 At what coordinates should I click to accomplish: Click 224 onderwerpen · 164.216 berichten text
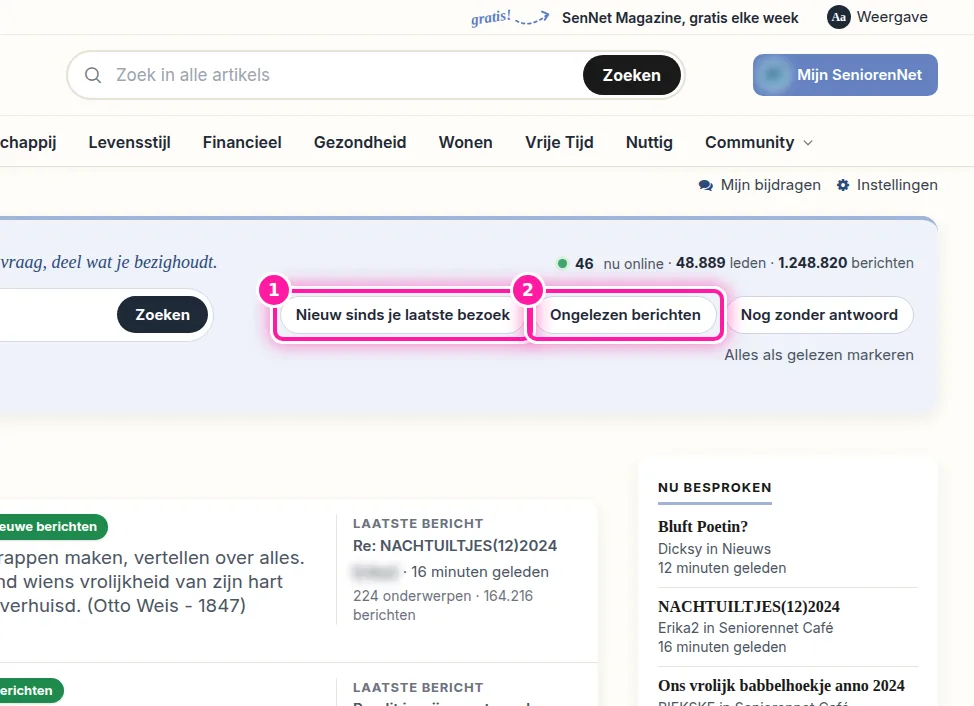point(443,605)
